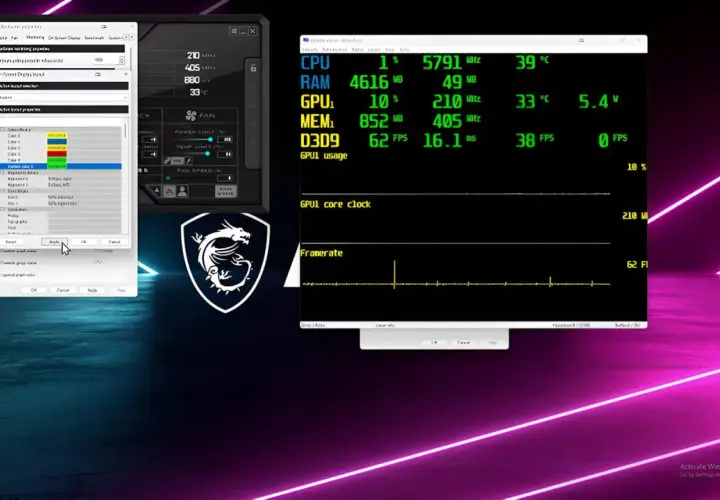The height and width of the screenshot is (500, 720).
Task: Click the Temp Limit value box in Afterburner
Action: coord(225,154)
